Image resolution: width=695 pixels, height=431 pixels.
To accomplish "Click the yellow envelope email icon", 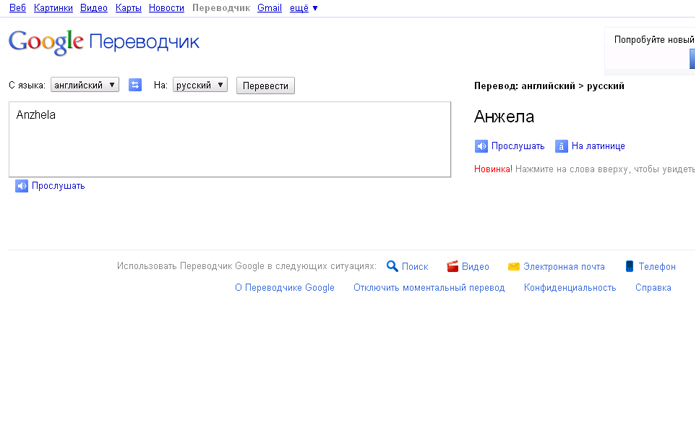I will [513, 266].
